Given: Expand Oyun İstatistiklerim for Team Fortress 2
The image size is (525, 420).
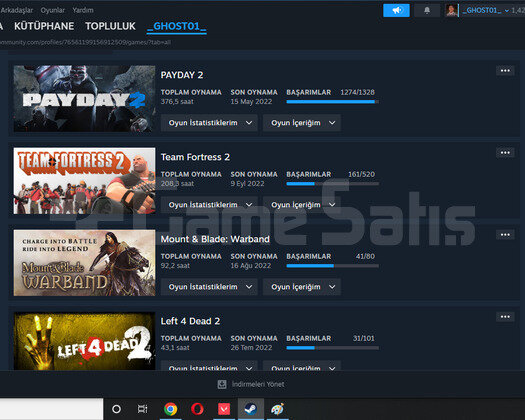Looking at the screenshot, I should 209,205.
